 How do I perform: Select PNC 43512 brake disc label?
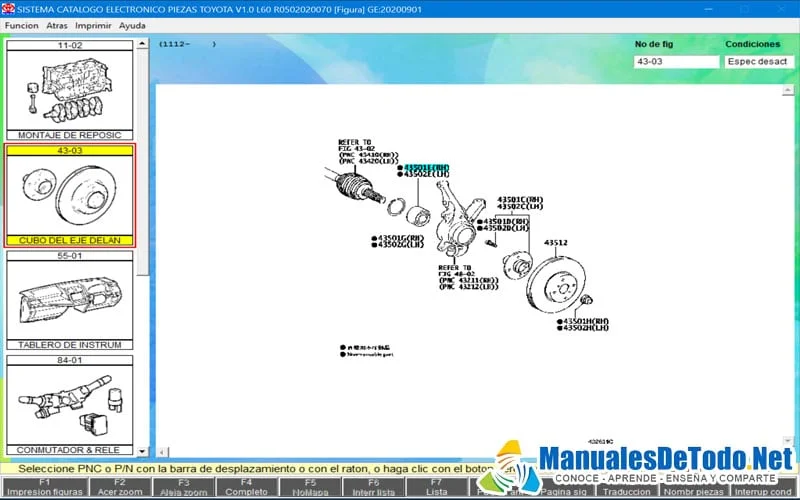tap(556, 243)
